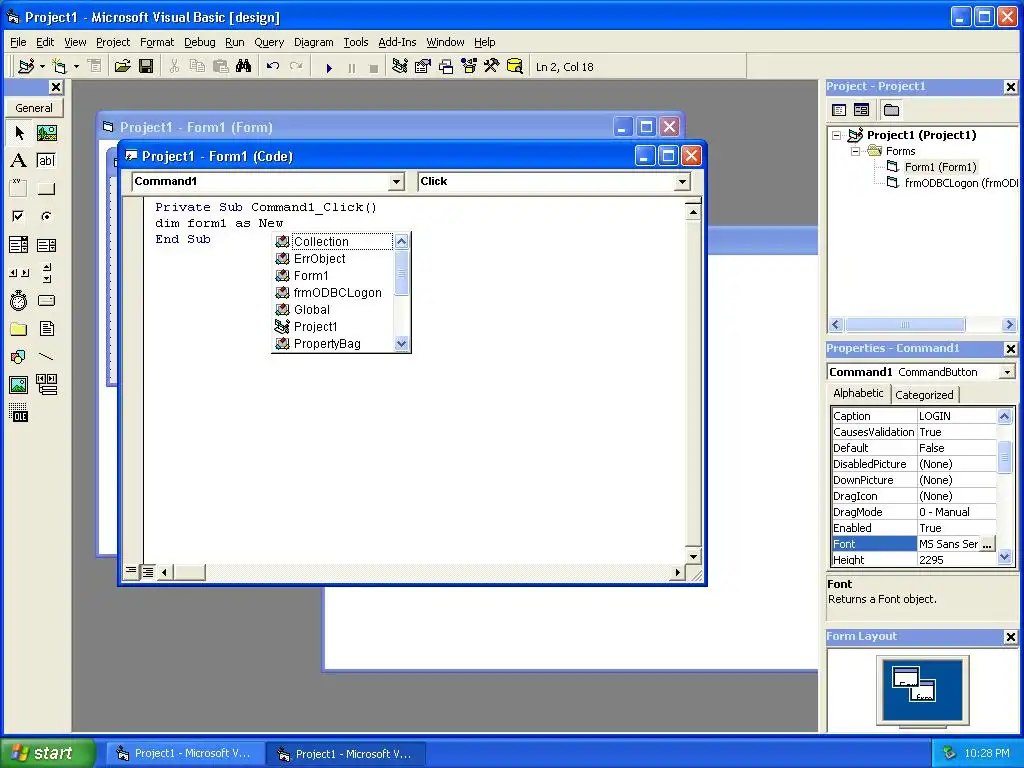Image resolution: width=1024 pixels, height=768 pixels.
Task: Open Add Project dropdown arrow
Action: tap(42, 67)
